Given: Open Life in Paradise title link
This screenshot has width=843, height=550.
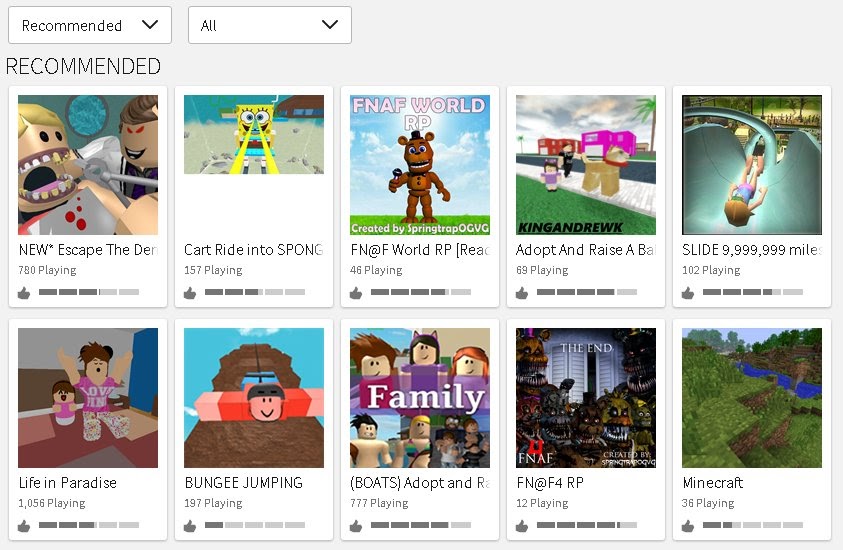Looking at the screenshot, I should point(68,483).
